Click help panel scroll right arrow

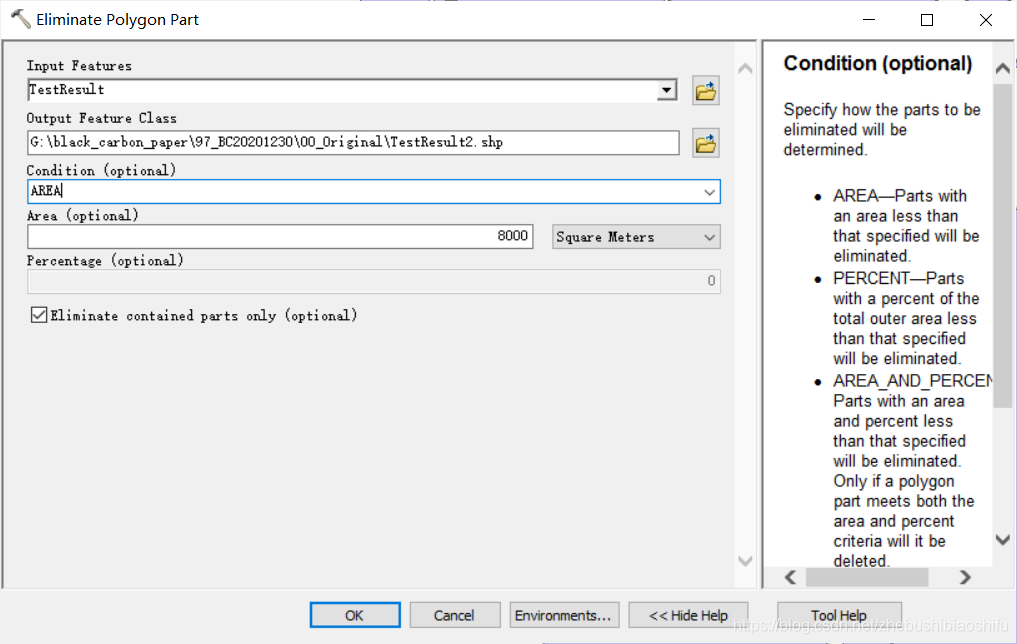(x=965, y=577)
